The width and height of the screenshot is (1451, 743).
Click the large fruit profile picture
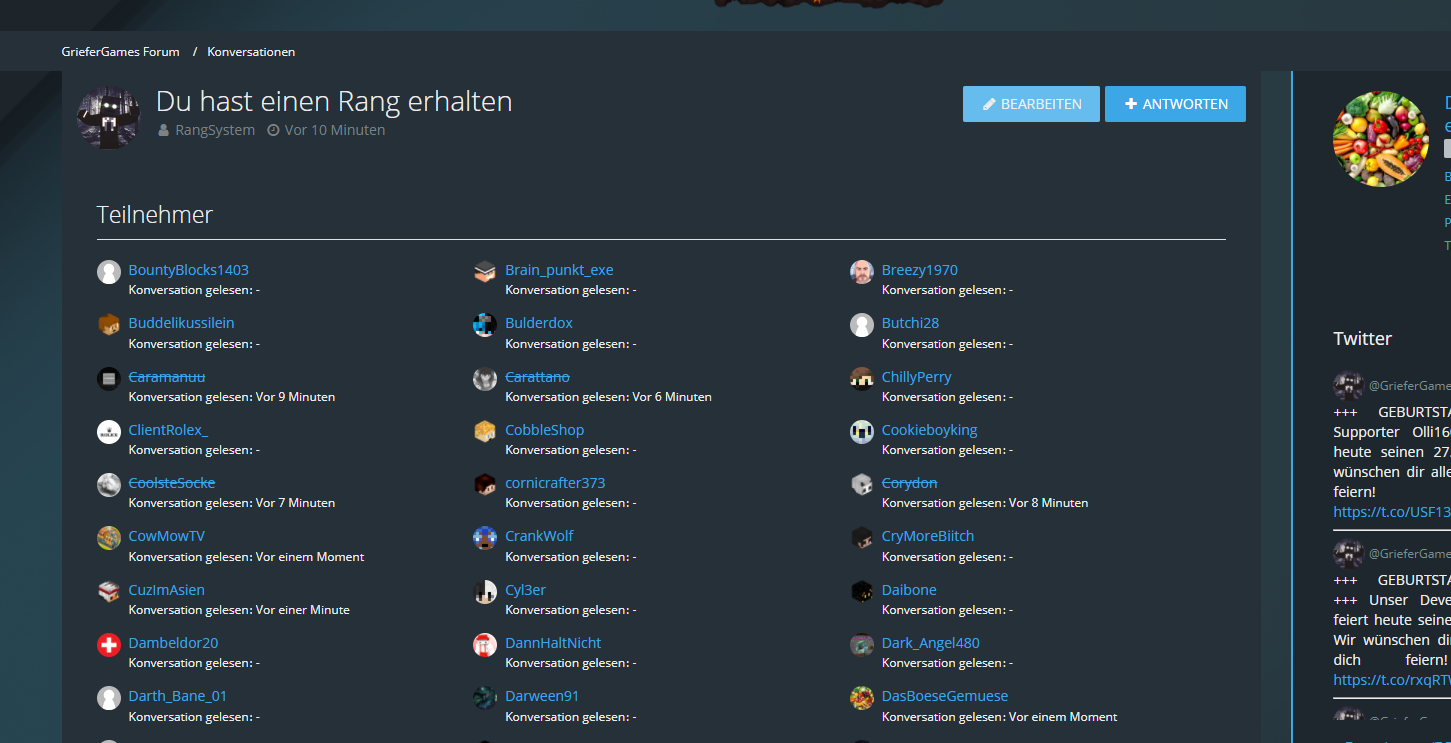tap(1381, 139)
